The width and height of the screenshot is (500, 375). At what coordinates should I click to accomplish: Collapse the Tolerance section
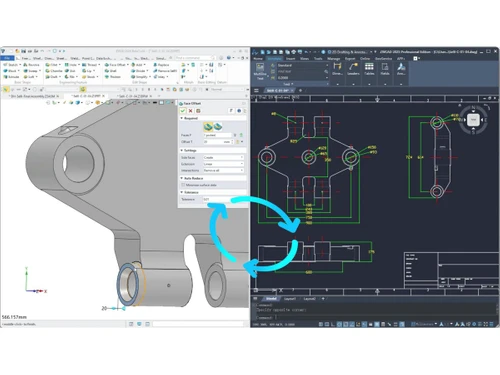182,192
